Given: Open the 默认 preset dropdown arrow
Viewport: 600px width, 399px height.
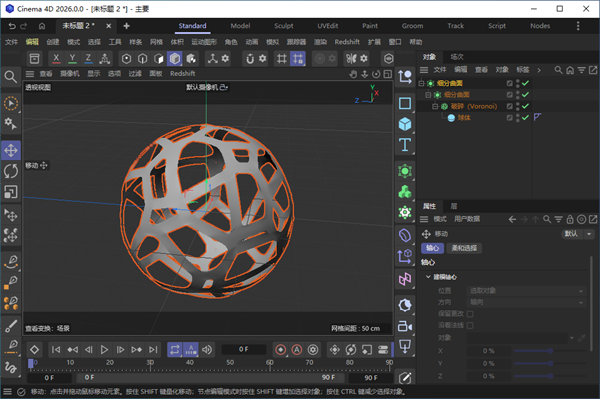Looking at the screenshot, I should coord(589,234).
